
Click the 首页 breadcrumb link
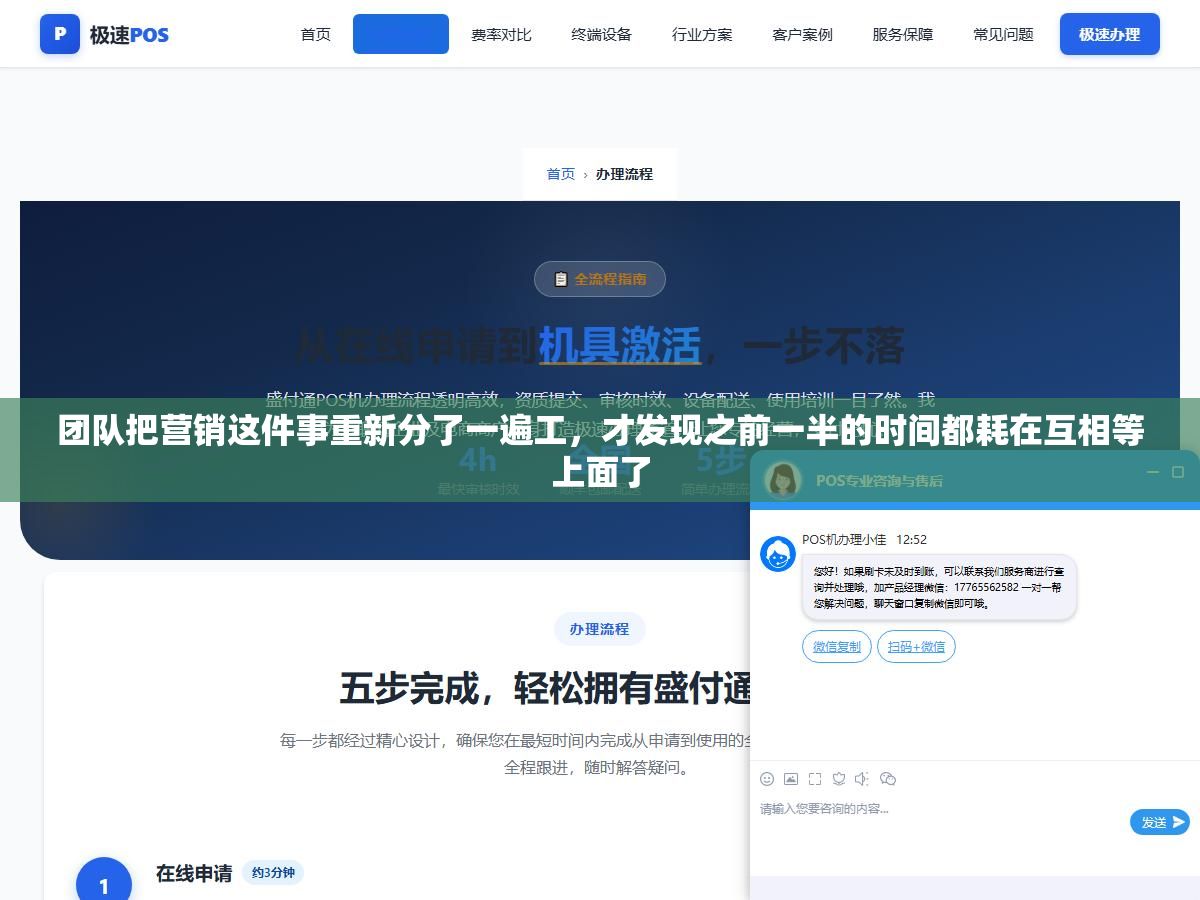coord(561,174)
